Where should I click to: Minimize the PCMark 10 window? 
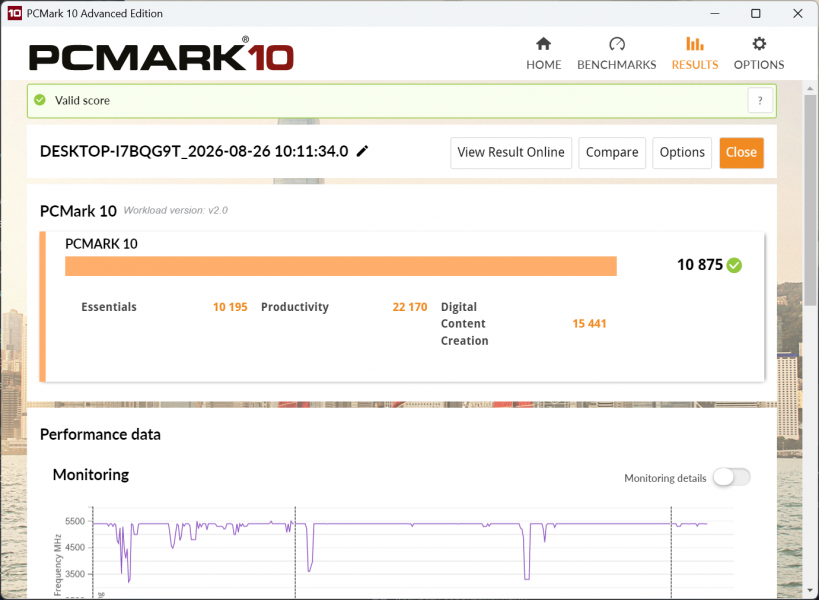pos(715,14)
